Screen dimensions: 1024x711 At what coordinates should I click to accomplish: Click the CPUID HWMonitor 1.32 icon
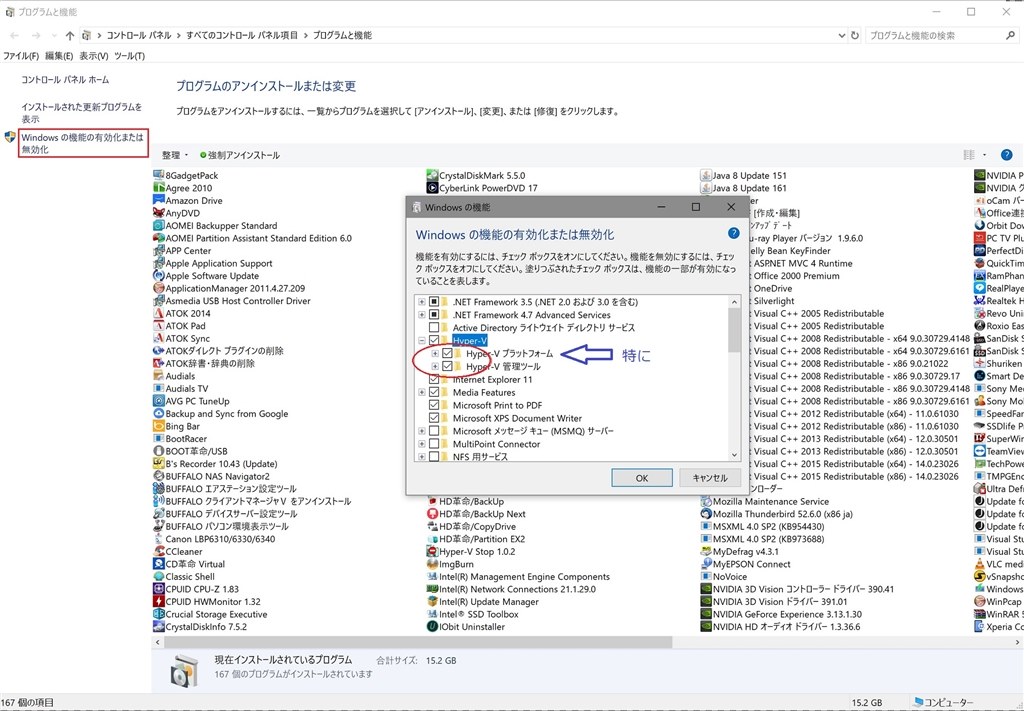pyautogui.click(x=158, y=601)
